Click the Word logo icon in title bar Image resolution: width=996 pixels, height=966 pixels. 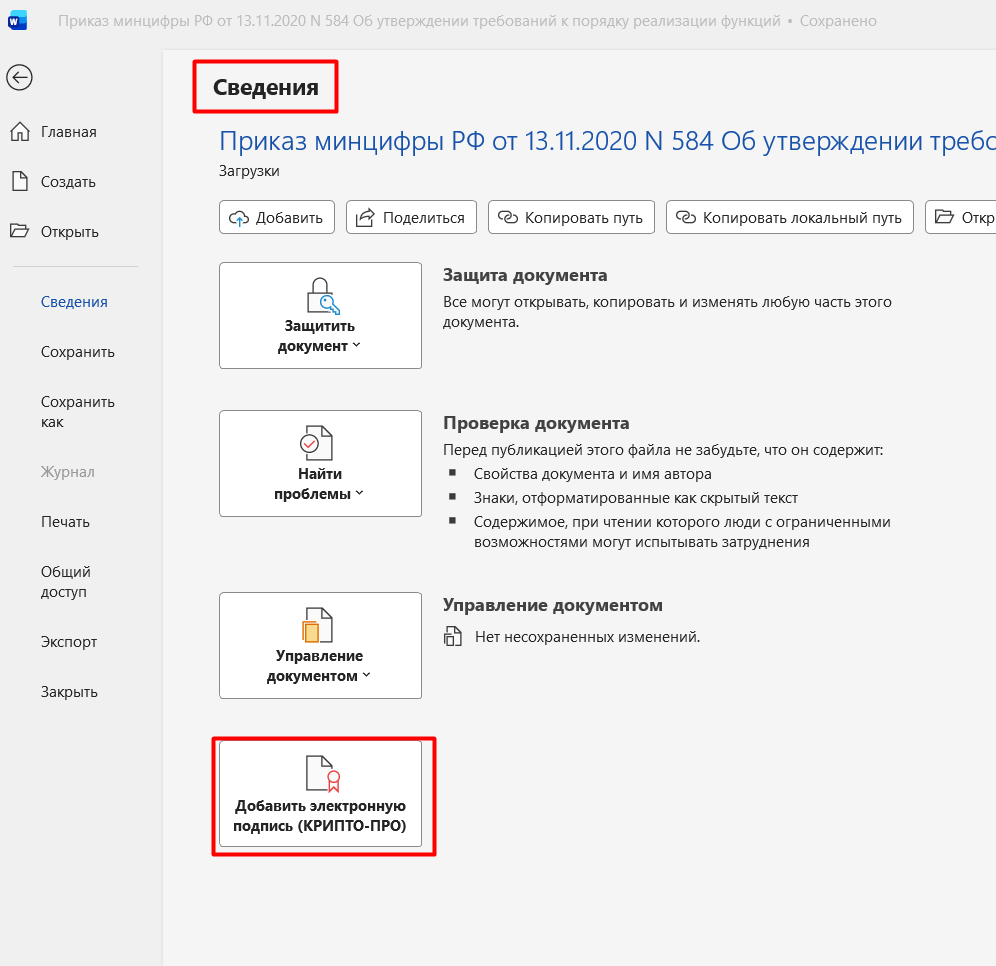[x=18, y=21]
